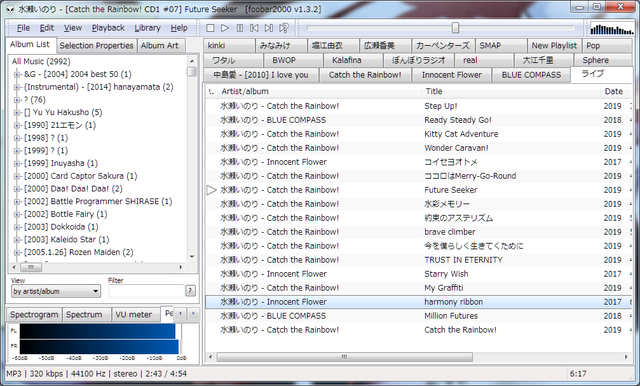Image resolution: width=640 pixels, height=386 pixels.
Task: Switch to Spectrogram visualization tab
Action: (x=34, y=315)
